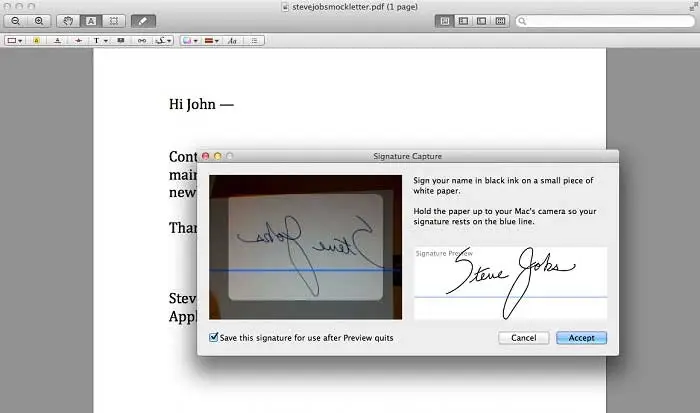Open the annotations list button
This screenshot has height=413, width=700.
(x=254, y=41)
